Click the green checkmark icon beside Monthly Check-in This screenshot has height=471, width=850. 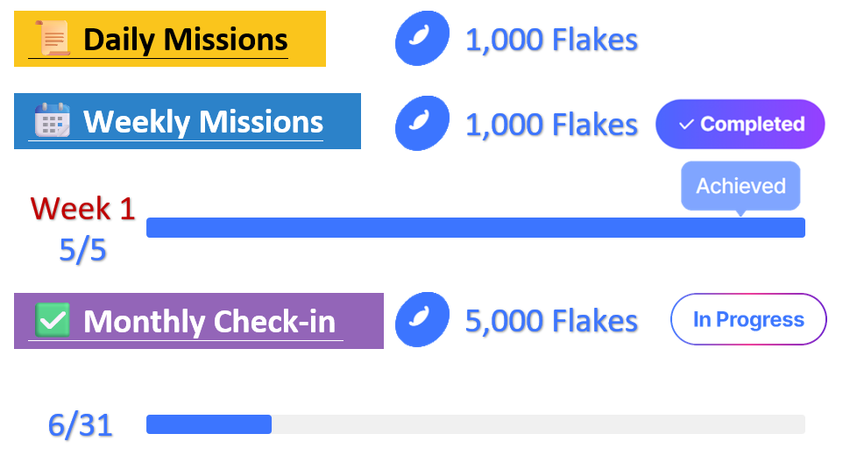tap(52, 321)
